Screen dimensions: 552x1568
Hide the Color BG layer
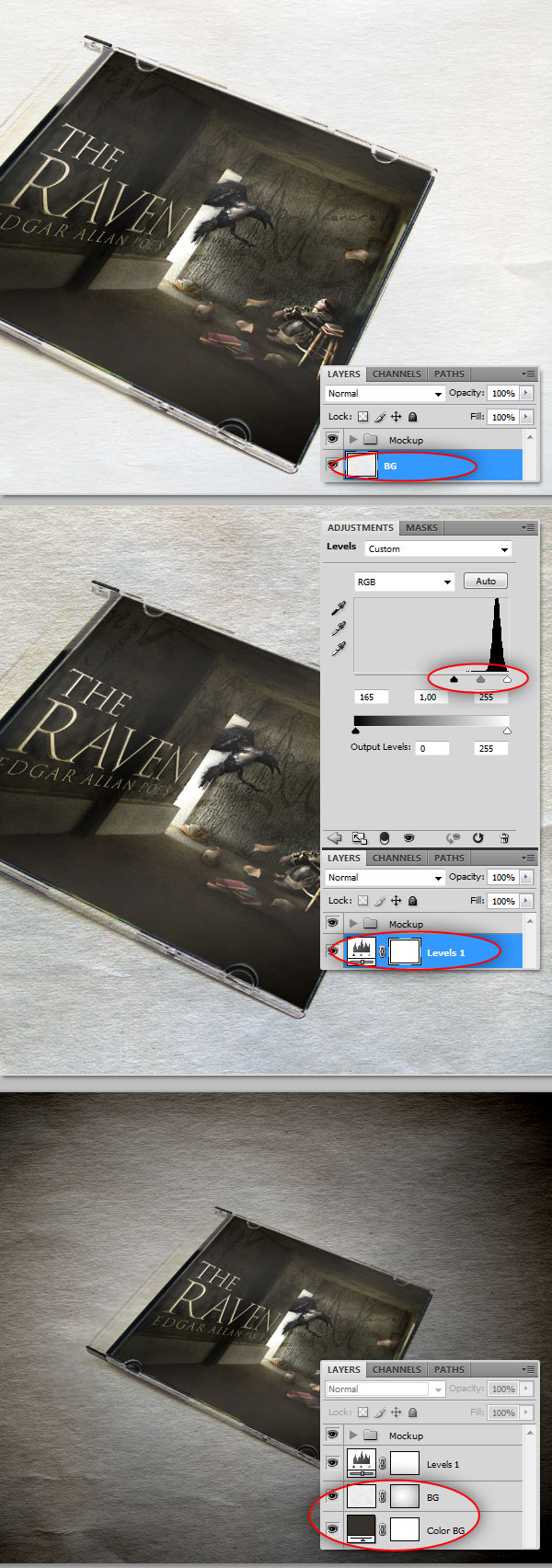(x=332, y=1529)
